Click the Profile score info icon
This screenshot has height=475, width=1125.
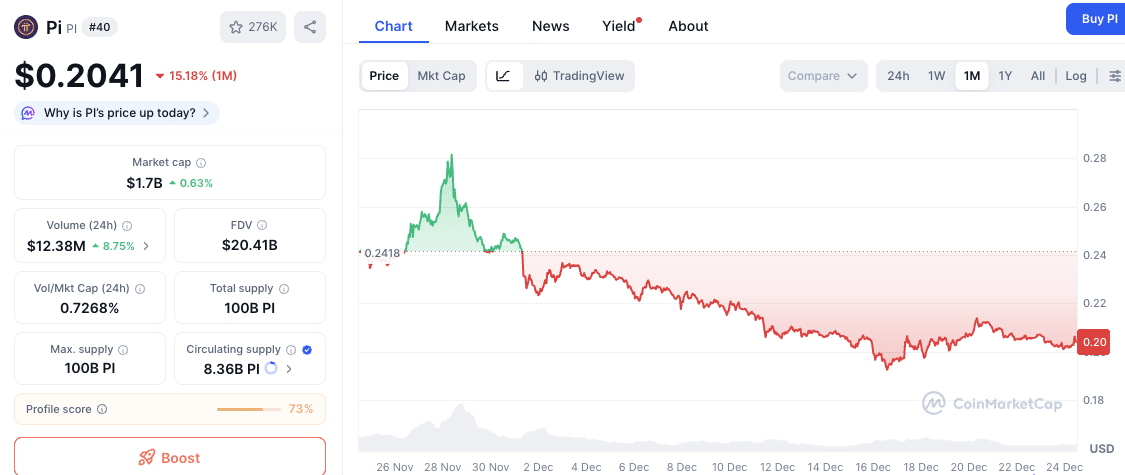pos(102,409)
